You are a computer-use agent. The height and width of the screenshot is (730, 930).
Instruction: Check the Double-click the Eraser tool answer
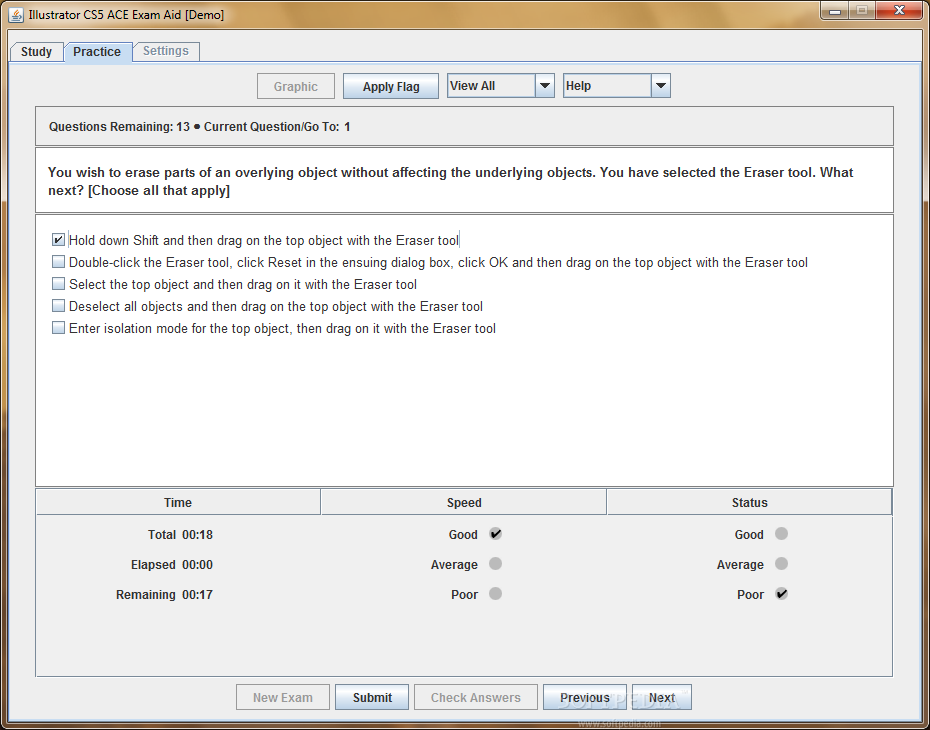pos(58,262)
